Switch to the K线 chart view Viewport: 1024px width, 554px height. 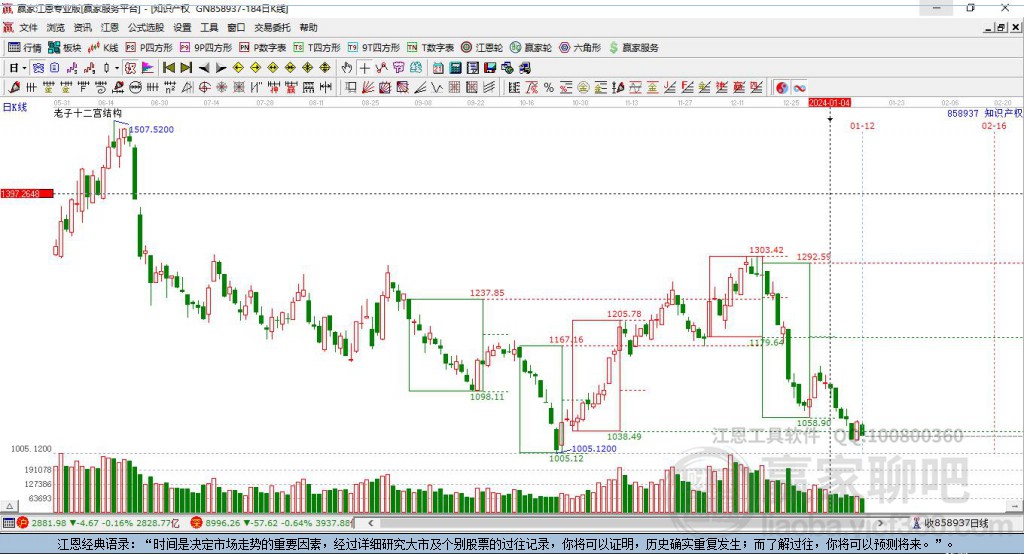click(103, 48)
